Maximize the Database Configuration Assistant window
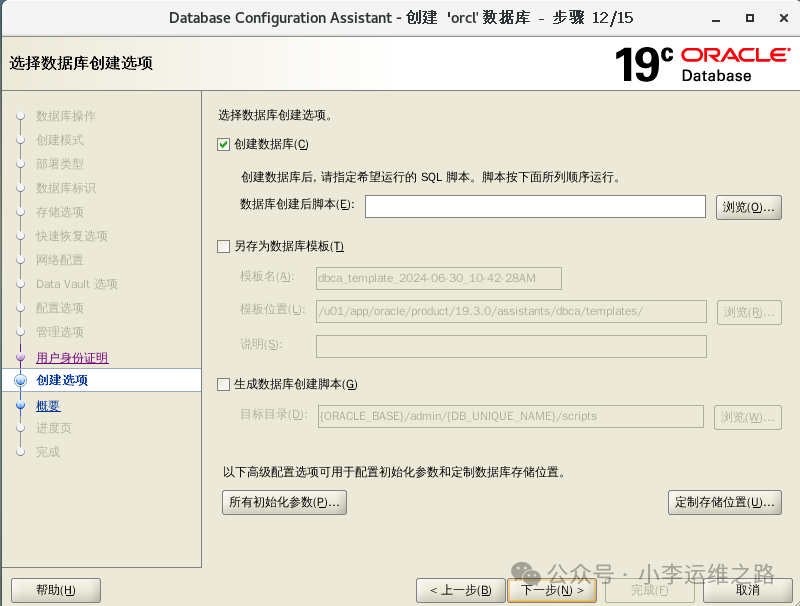The height and width of the screenshot is (606, 800). pyautogui.click(x=749, y=18)
